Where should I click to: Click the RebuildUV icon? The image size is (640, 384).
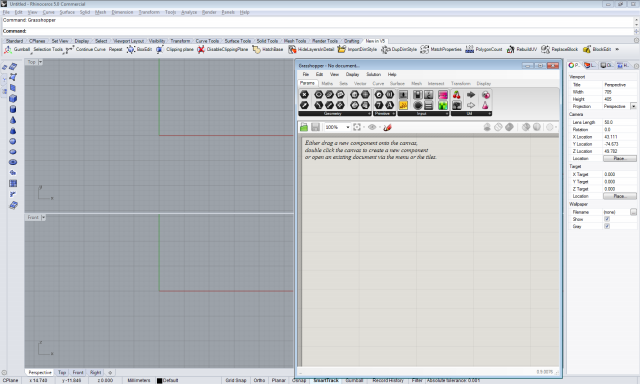(511, 49)
